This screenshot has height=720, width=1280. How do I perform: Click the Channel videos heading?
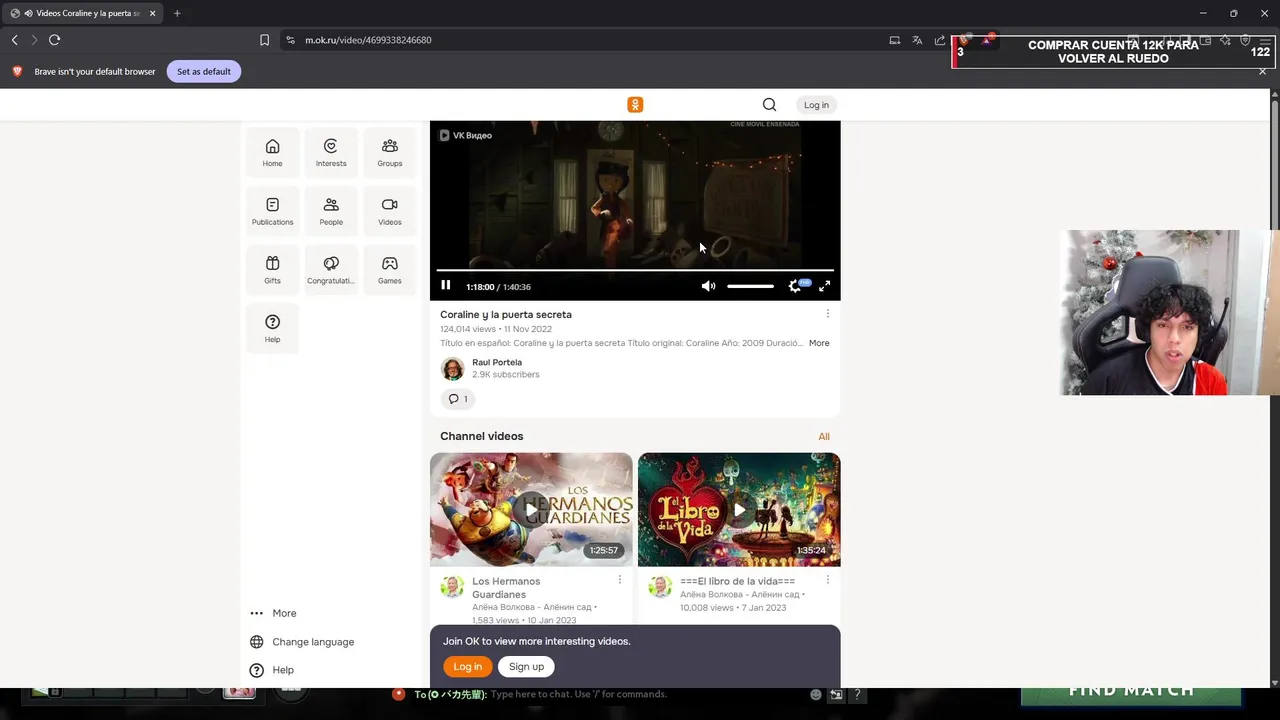coord(481,436)
